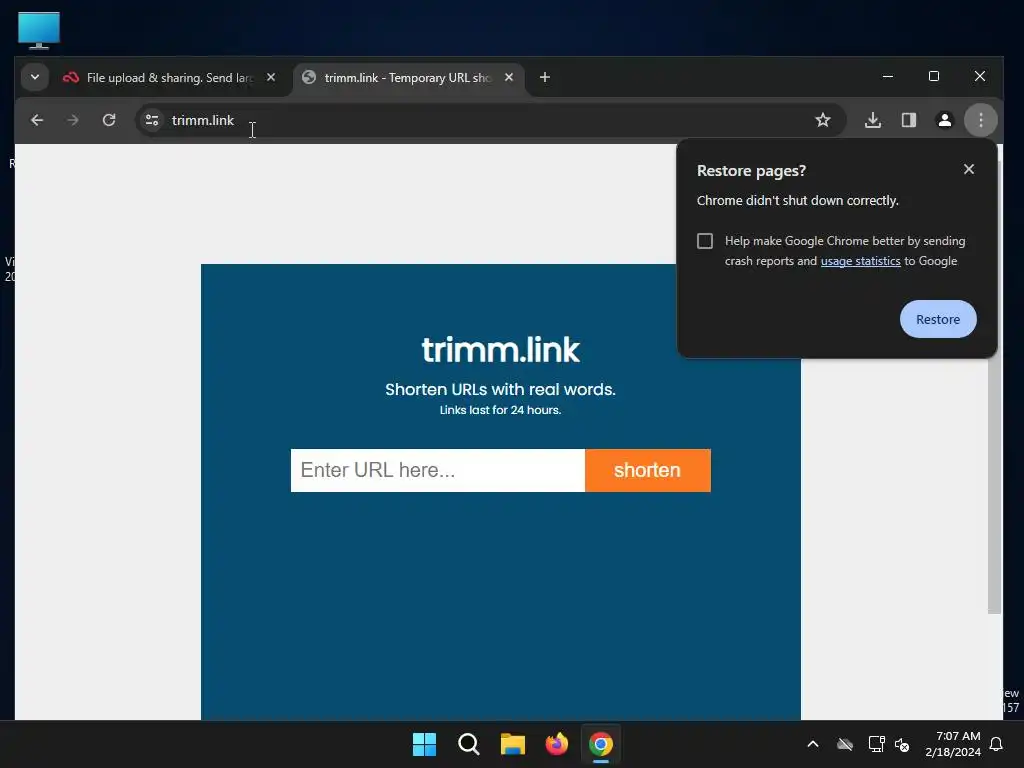
Task: Click the orange shorten button
Action: [647, 470]
